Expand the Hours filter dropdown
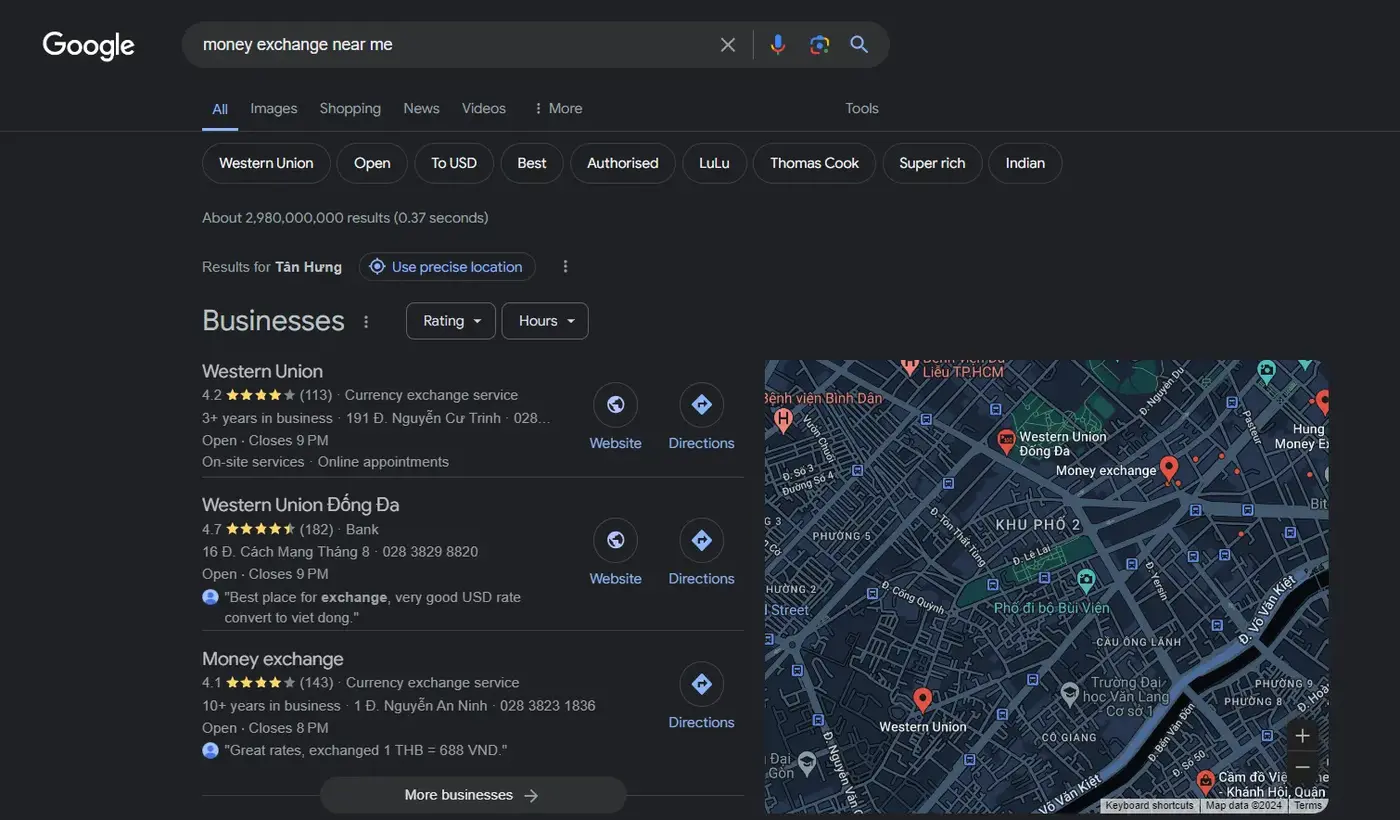The width and height of the screenshot is (1400, 820). tap(545, 321)
